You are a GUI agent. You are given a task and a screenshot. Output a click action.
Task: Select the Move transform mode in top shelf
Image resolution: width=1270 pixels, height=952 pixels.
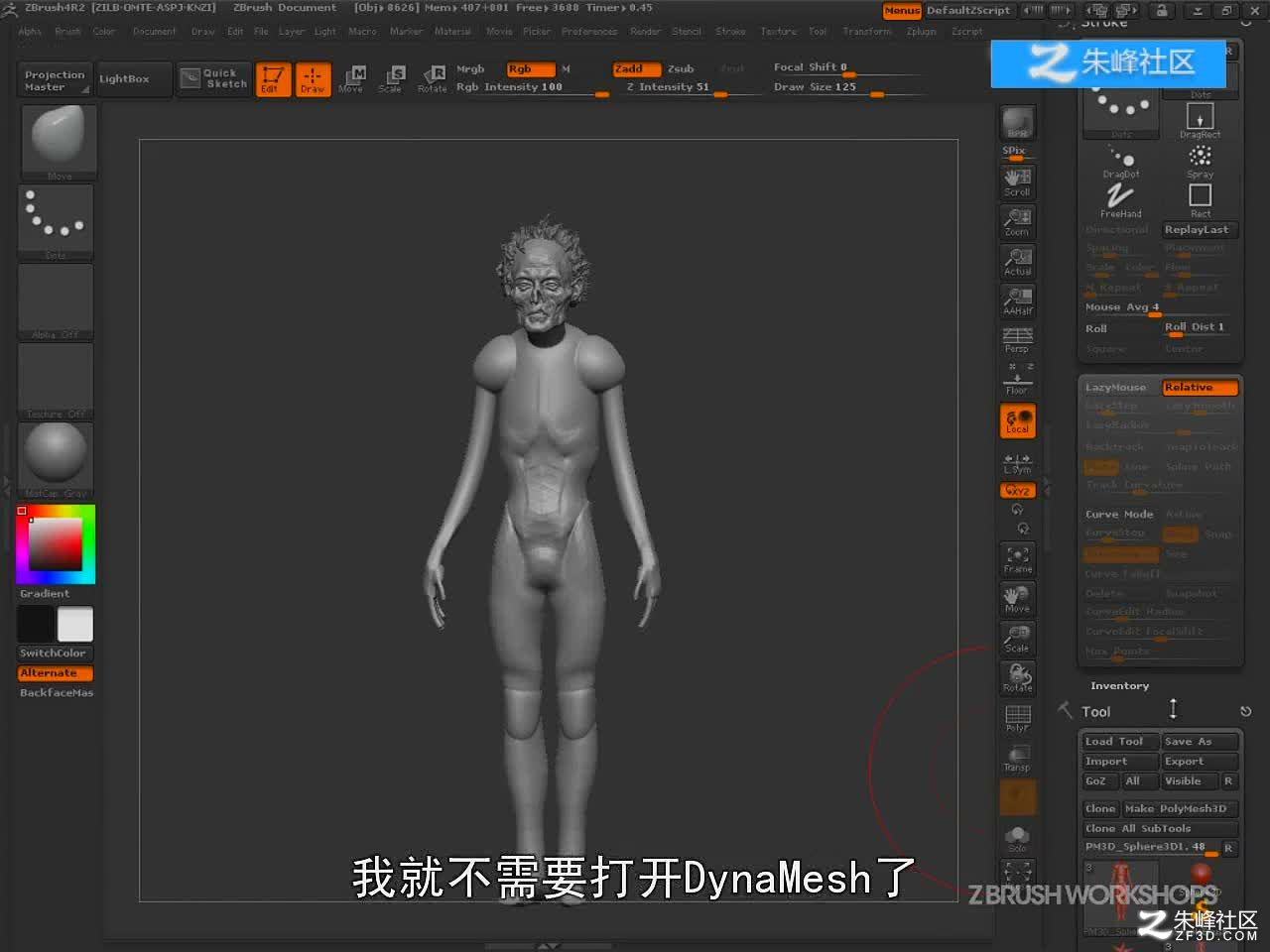tap(351, 78)
